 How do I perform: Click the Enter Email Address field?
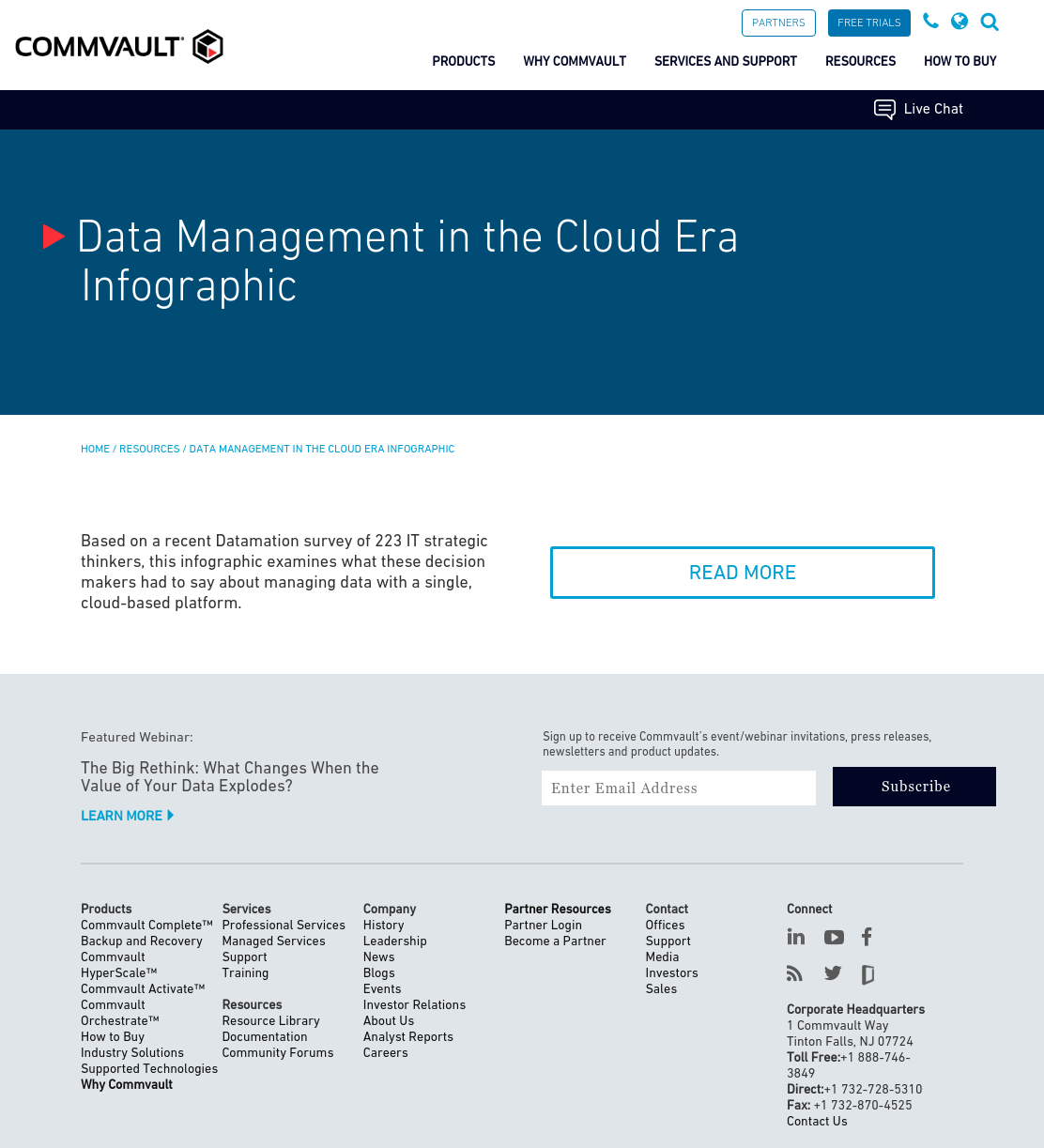679,788
